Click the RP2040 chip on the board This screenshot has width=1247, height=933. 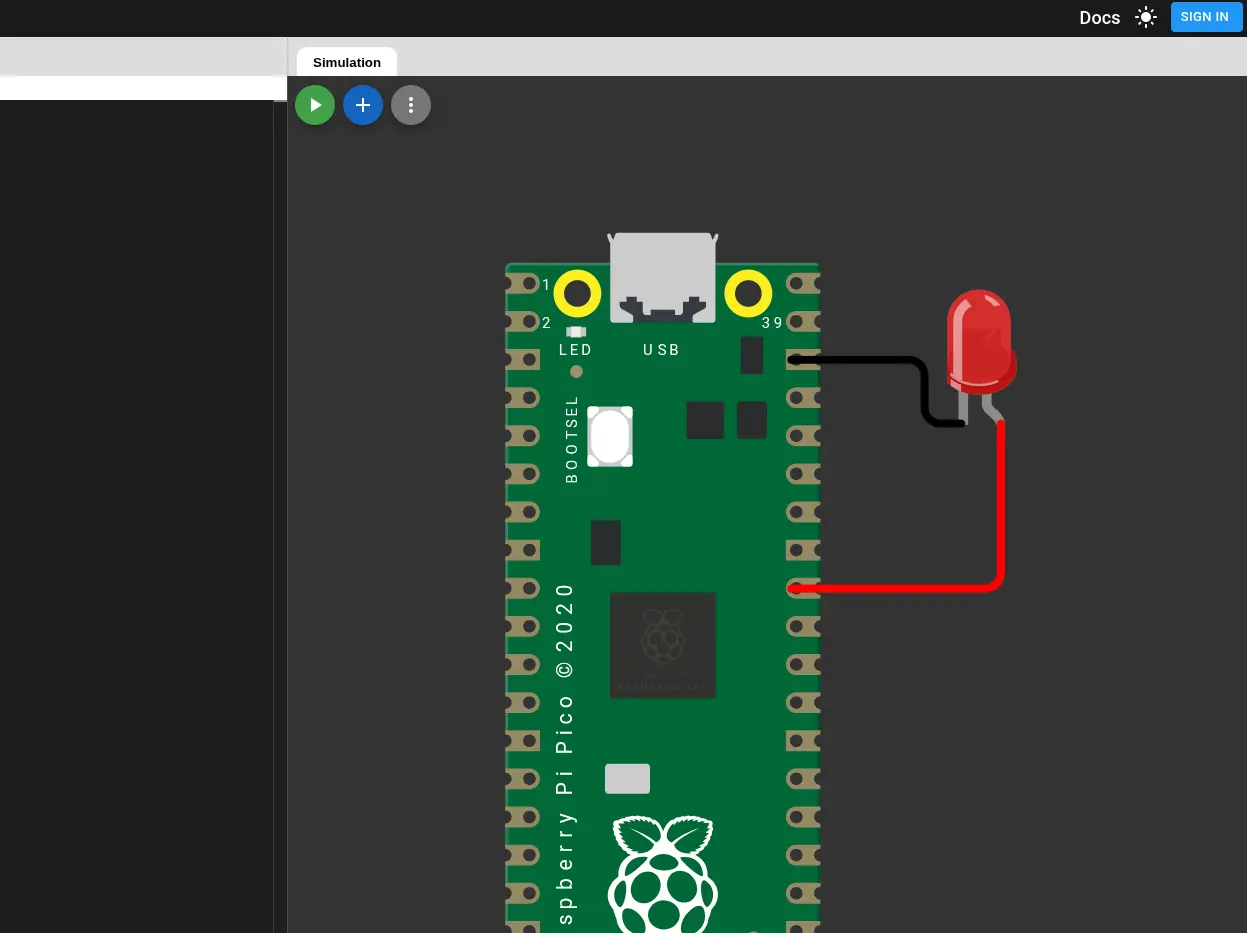pyautogui.click(x=662, y=644)
